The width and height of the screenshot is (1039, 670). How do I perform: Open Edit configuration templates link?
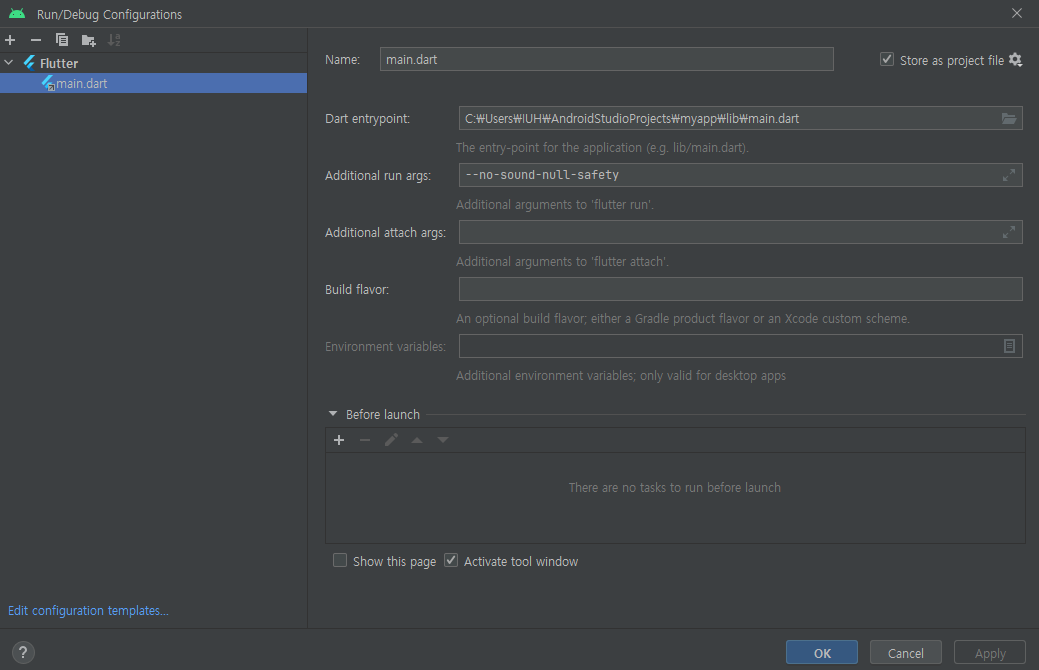pyautogui.click(x=88, y=610)
